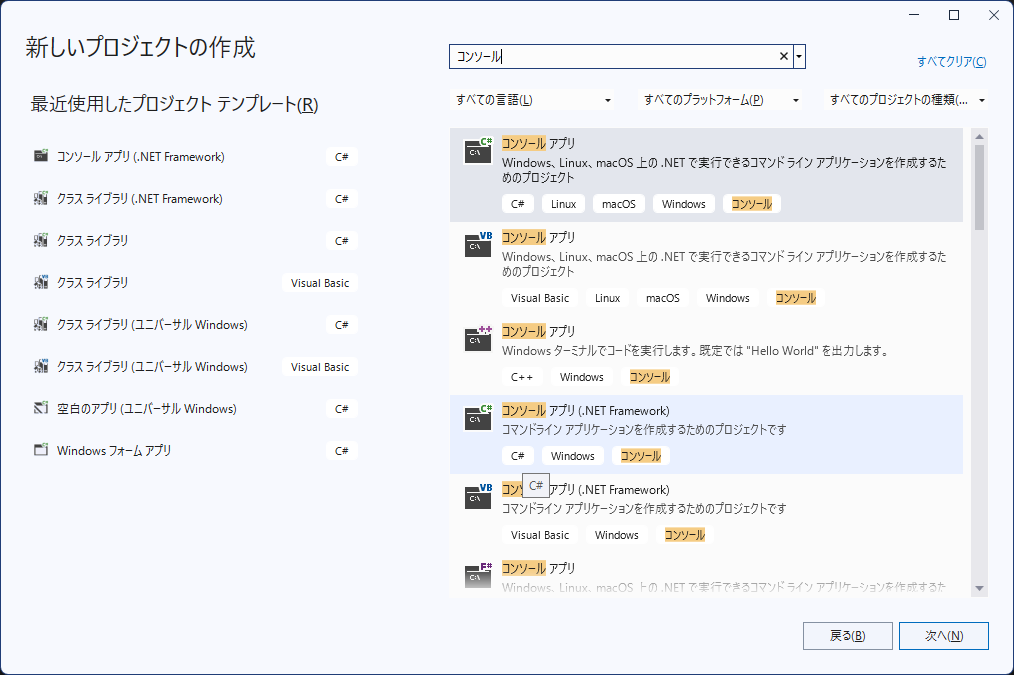The height and width of the screenshot is (675, 1014).
Task: Click the 戻る button
Action: pyautogui.click(x=847, y=635)
